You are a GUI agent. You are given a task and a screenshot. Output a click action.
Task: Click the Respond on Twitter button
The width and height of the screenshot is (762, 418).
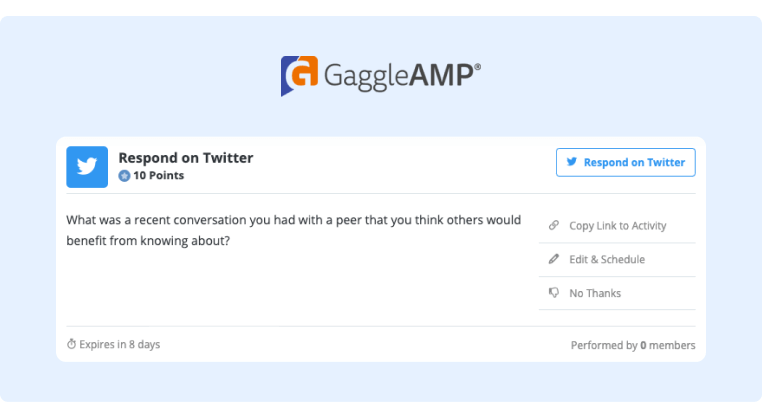pyautogui.click(x=625, y=162)
